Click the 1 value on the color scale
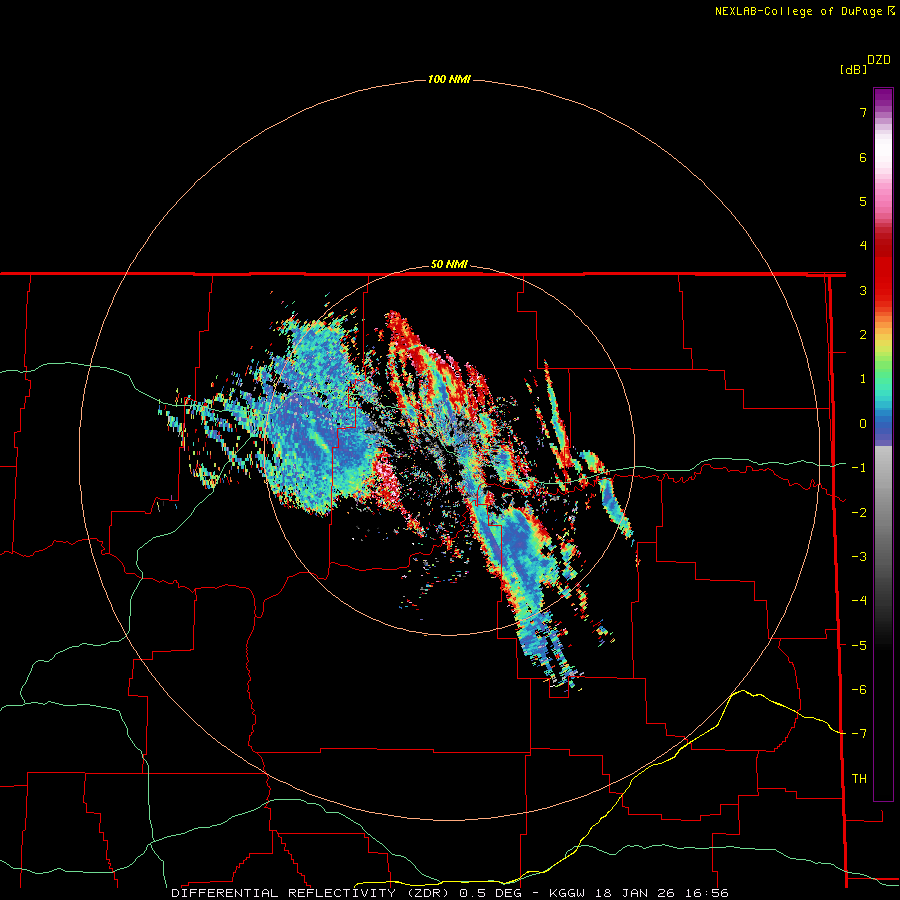The height and width of the screenshot is (900, 900). click(863, 379)
